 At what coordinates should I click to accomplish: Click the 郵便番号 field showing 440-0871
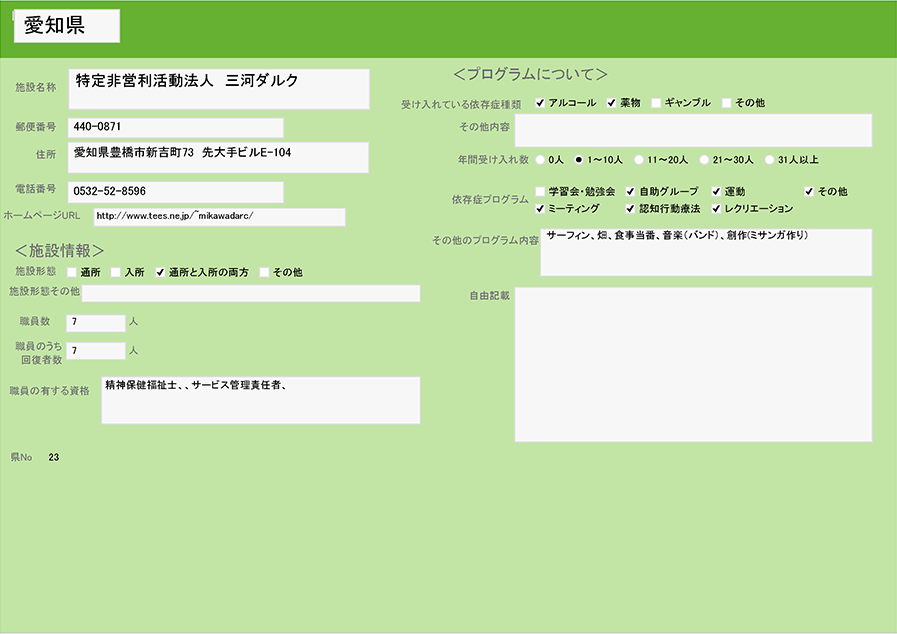pyautogui.click(x=175, y=128)
